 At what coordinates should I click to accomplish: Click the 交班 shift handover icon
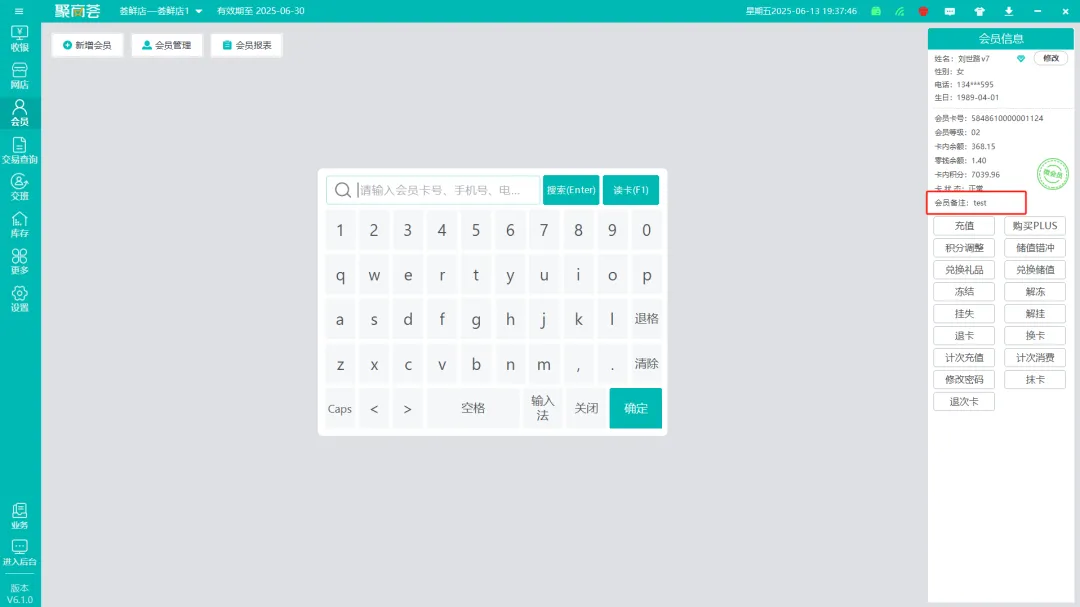20,187
